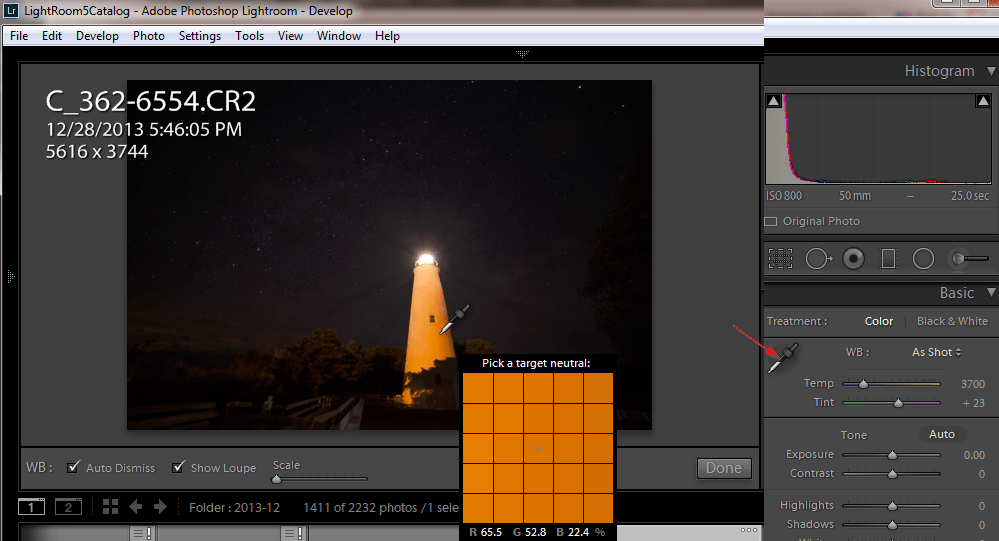Select the Radial Filter tool
The width and height of the screenshot is (999, 541).
pos(923,259)
